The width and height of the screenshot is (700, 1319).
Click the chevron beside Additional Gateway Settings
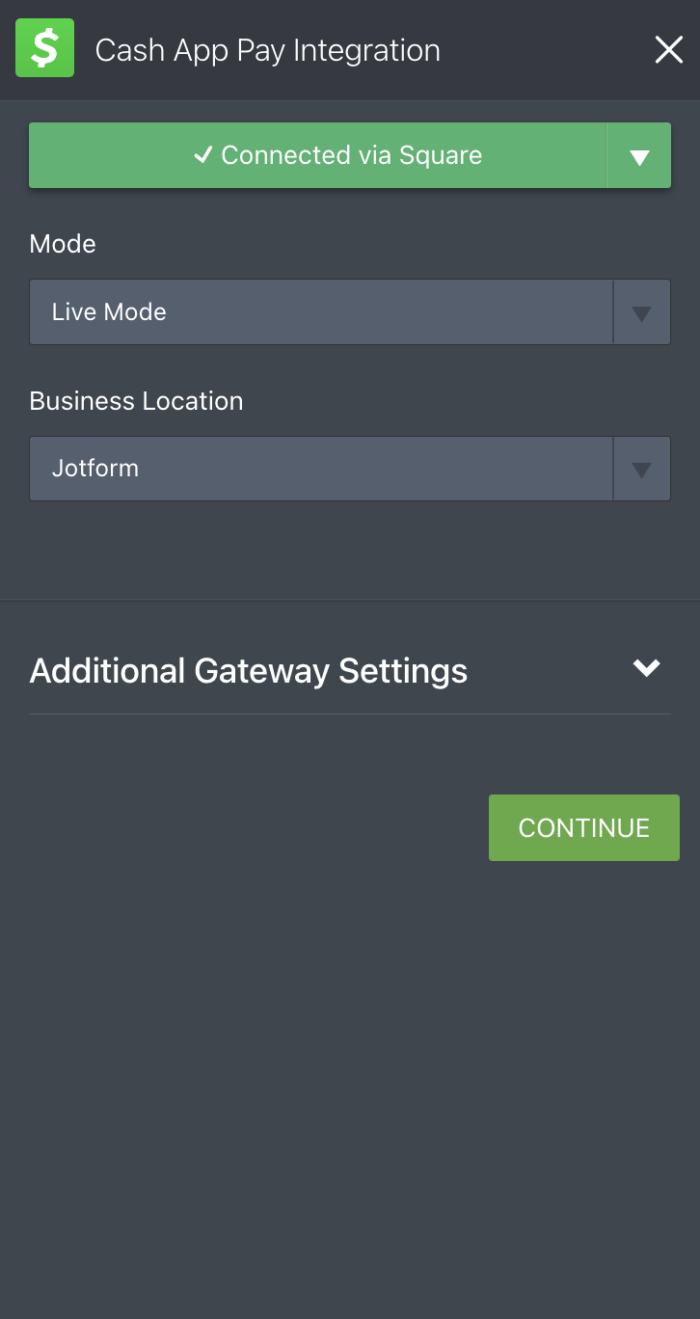[647, 668]
